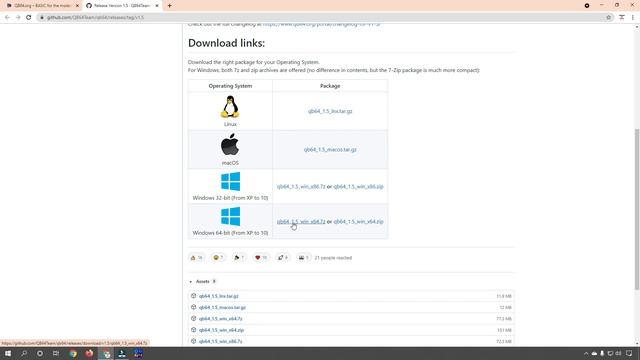Show hidden system tray icons
Viewport: 640px width, 360px height.
point(586,353)
